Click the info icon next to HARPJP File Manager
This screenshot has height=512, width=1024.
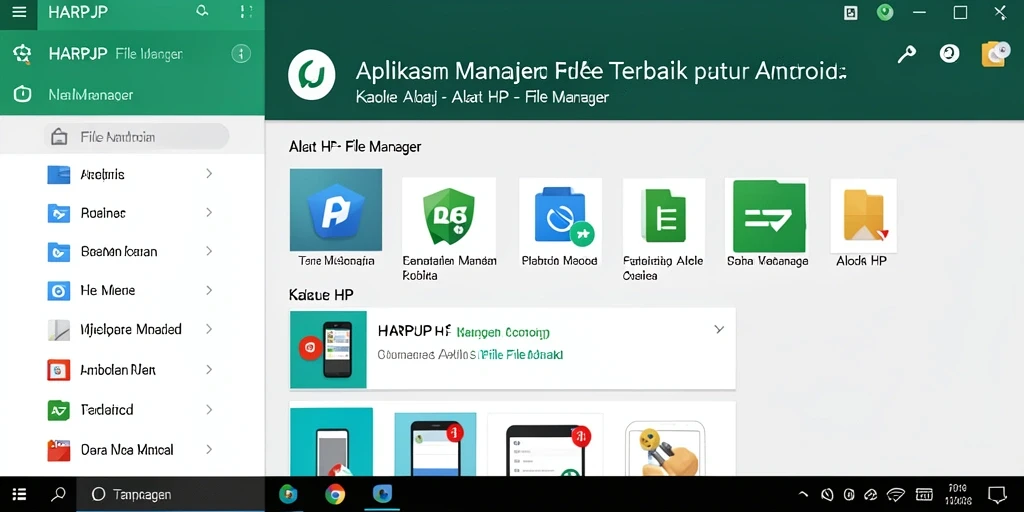241,54
